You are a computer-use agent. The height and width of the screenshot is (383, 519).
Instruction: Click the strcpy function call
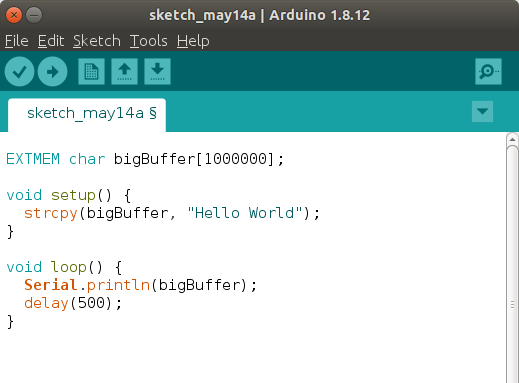[x=51, y=213]
